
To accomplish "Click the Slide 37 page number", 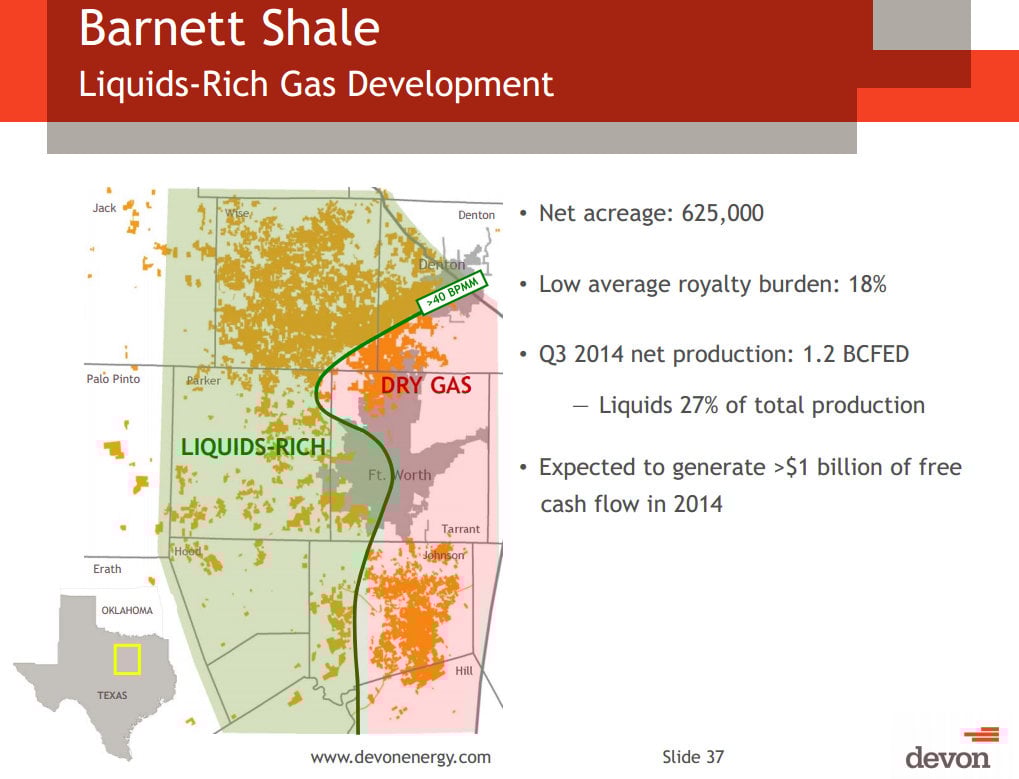I will 693,757.
